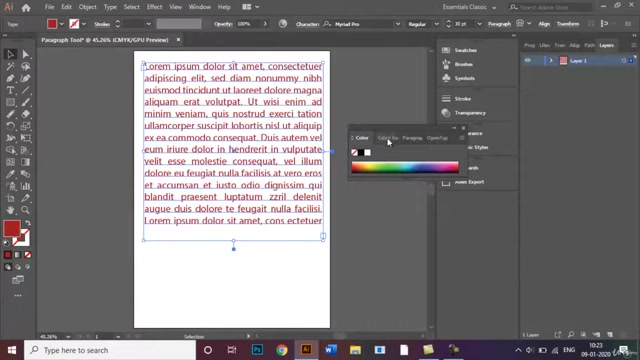Select the Pen tool
The width and height of the screenshot is (640, 360).
tap(10, 78)
